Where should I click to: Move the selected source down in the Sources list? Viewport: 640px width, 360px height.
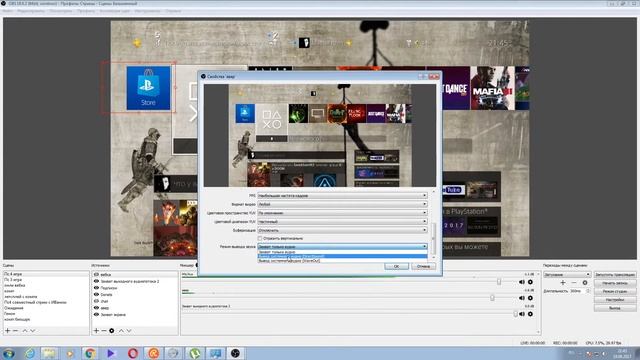[129, 331]
